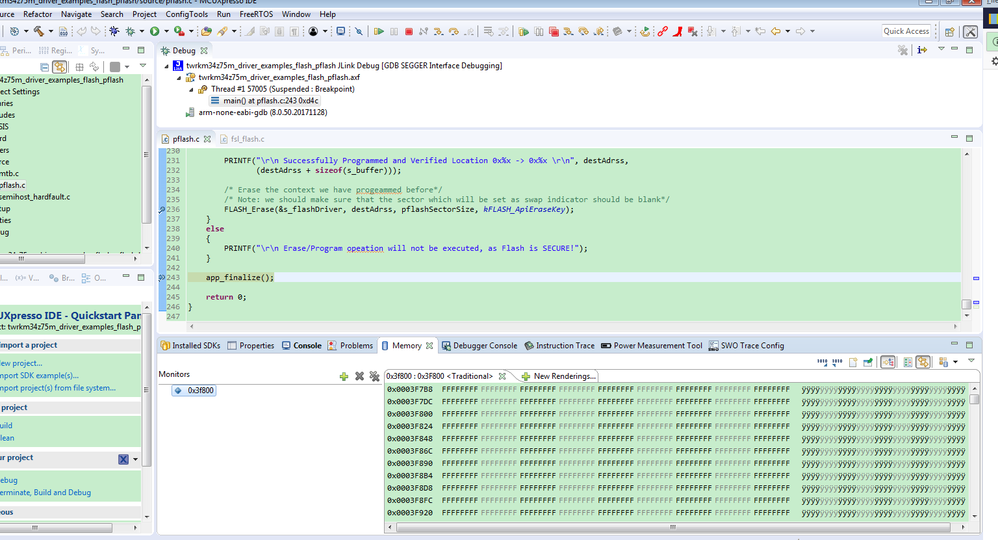Click the red chain link icon in toolbar
The height and width of the screenshot is (540, 998).
tap(663, 31)
